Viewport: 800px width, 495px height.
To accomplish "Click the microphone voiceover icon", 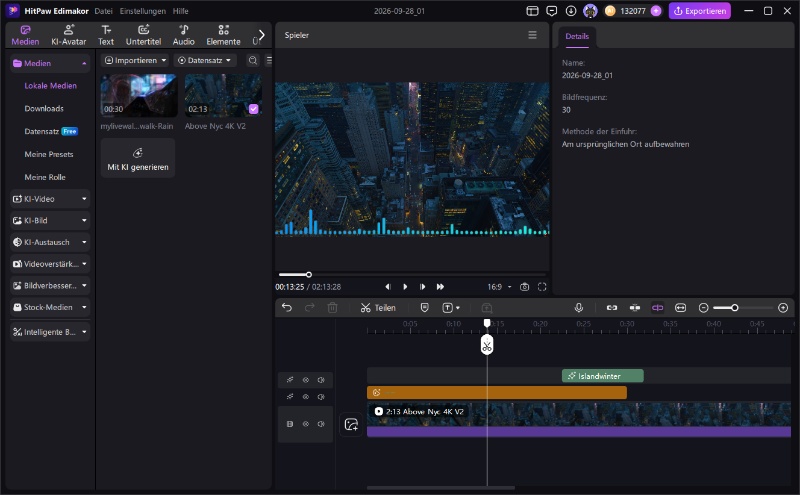I will (579, 308).
